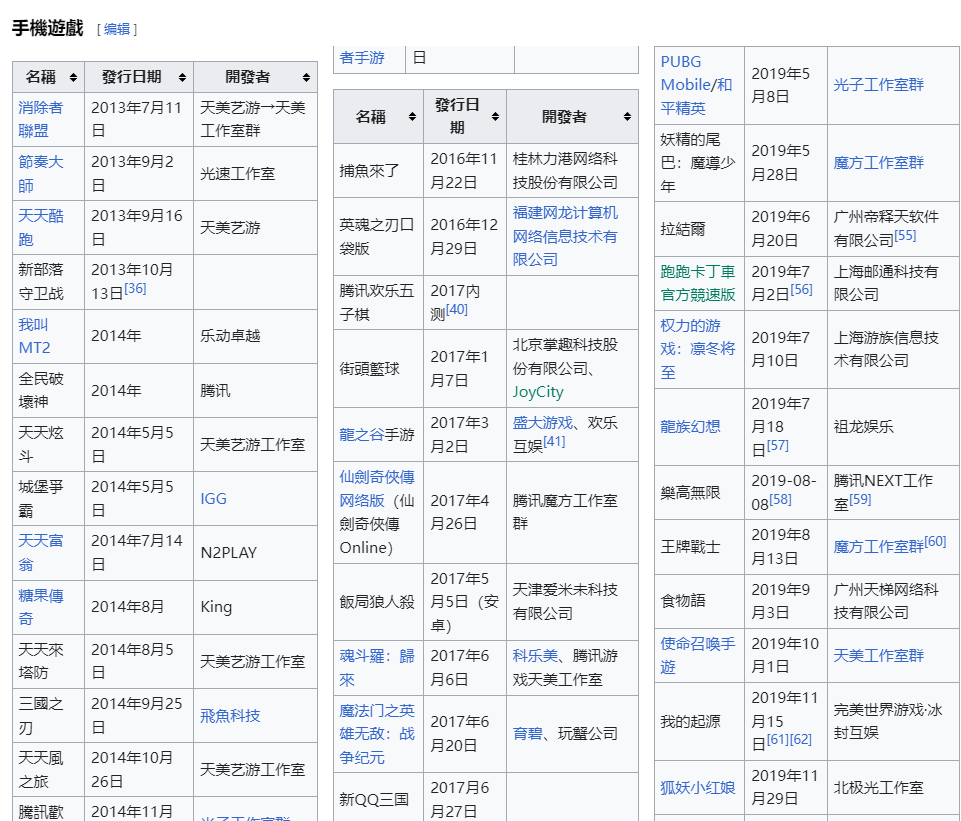Open the 仙劍奇俠傳网络版 link
The width and height of the screenshot is (961, 821).
(377, 488)
